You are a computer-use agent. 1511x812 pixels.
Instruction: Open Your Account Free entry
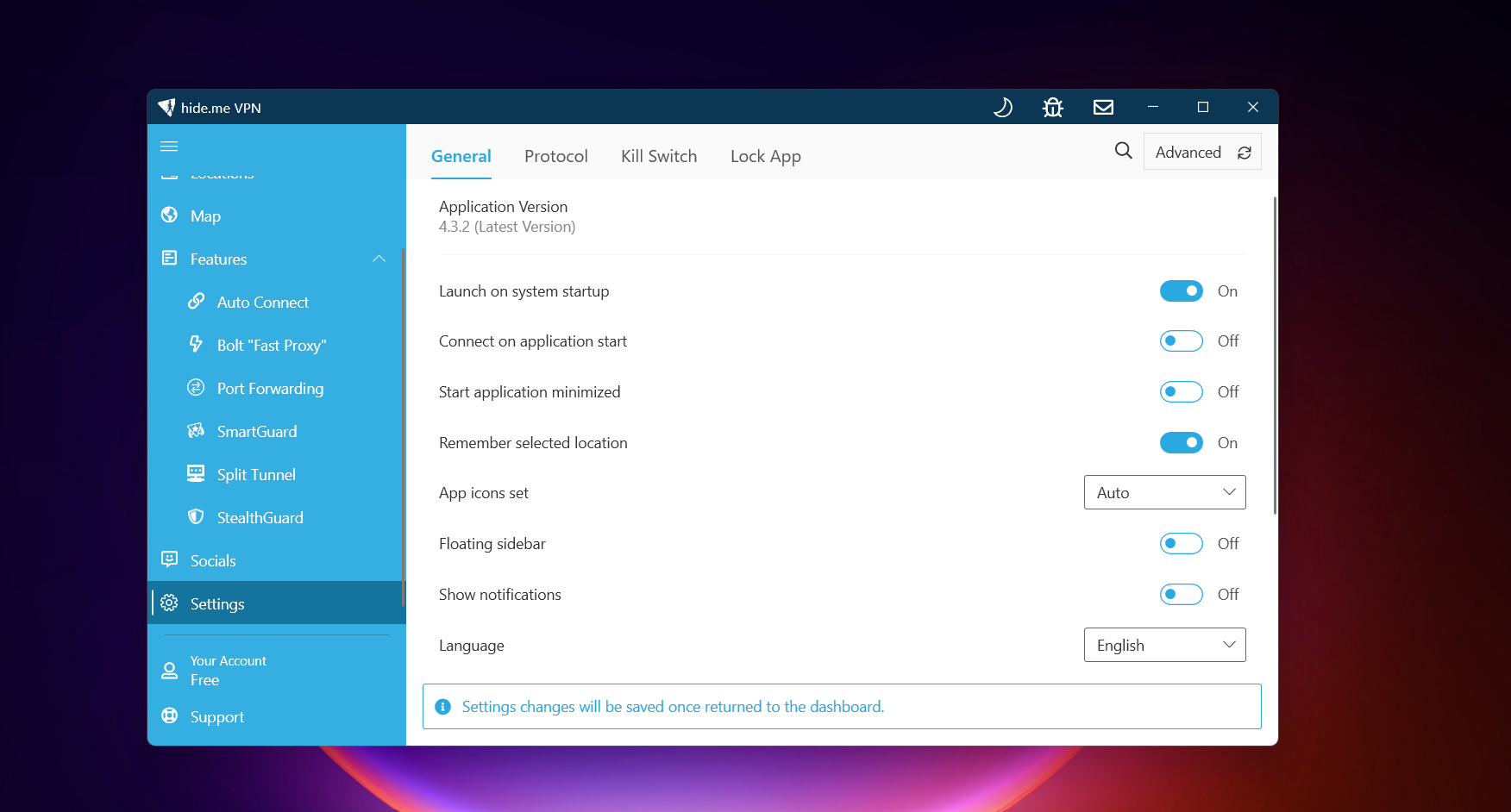coord(276,670)
